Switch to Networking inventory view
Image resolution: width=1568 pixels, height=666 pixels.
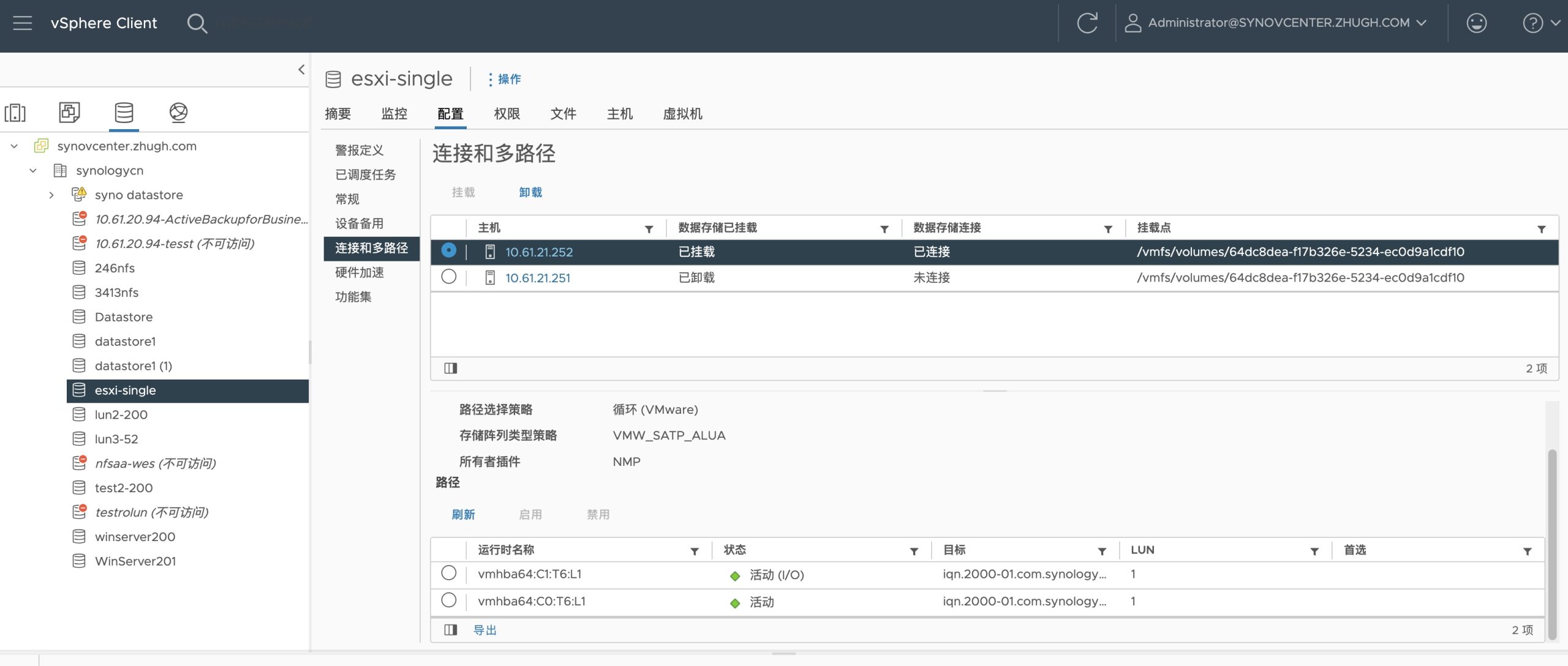pyautogui.click(x=178, y=113)
